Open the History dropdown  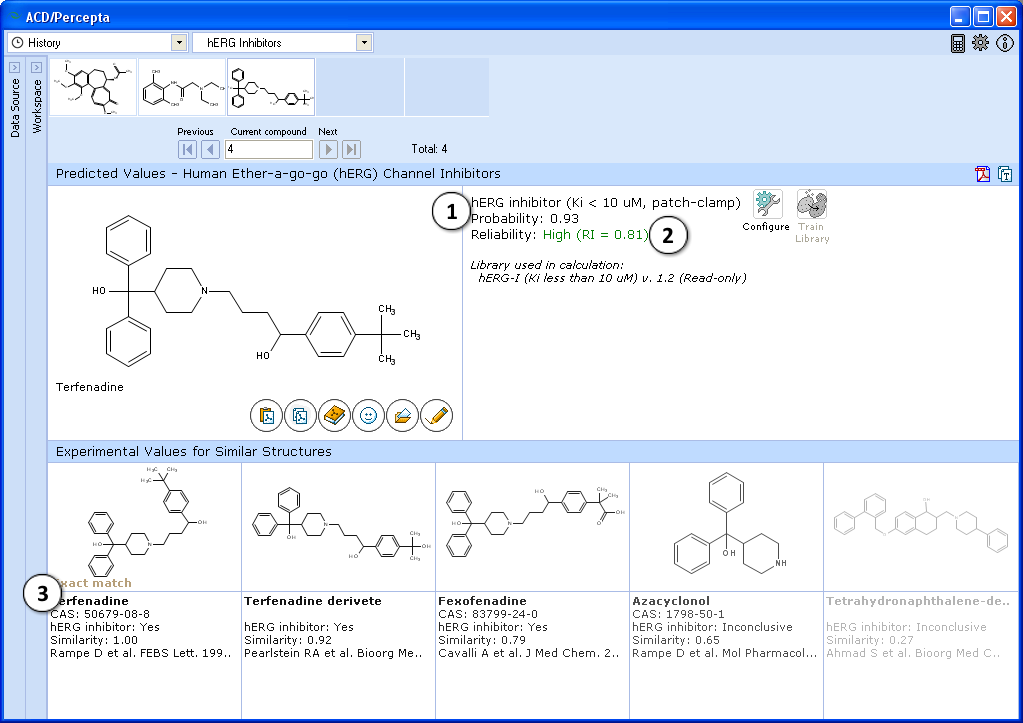click(179, 42)
